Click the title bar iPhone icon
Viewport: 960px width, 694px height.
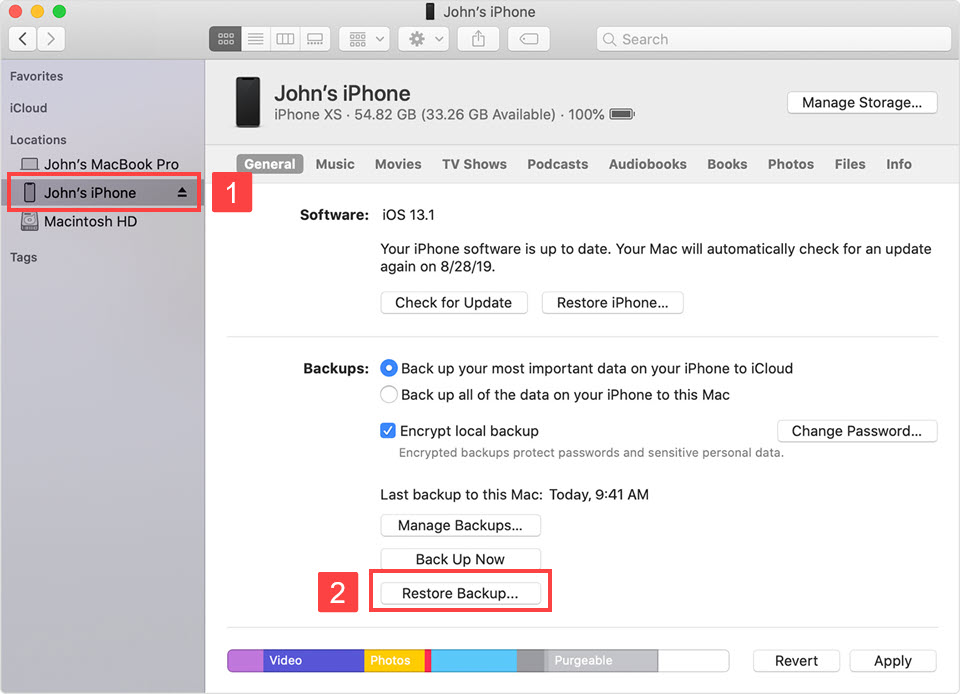click(430, 12)
